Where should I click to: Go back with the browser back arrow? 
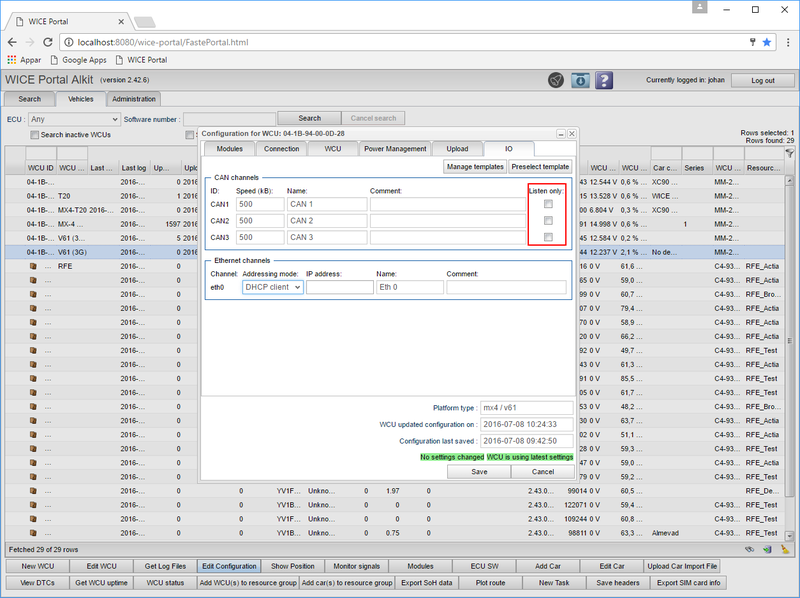pos(12,42)
